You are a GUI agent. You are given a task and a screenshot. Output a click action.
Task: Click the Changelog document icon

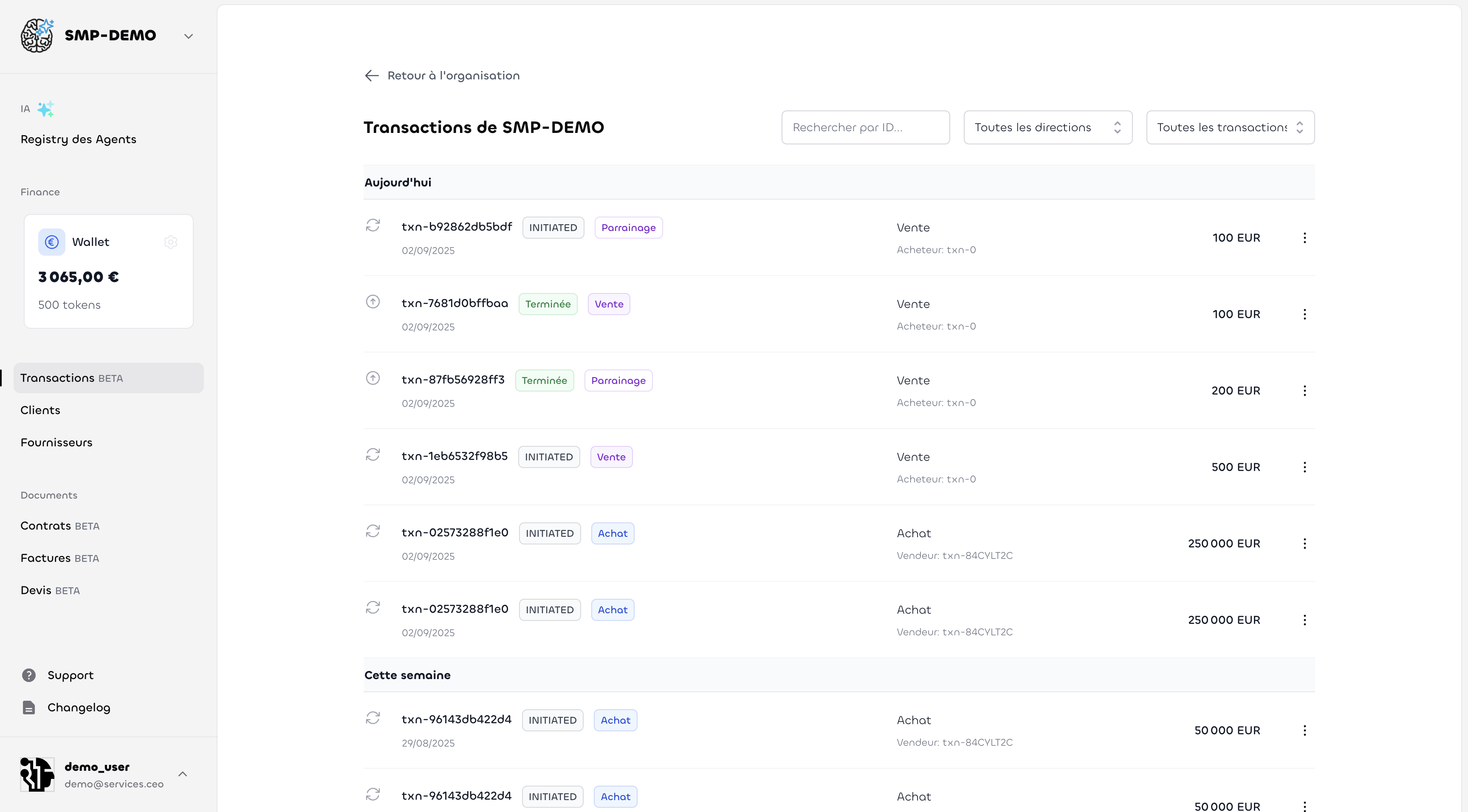(x=28, y=707)
